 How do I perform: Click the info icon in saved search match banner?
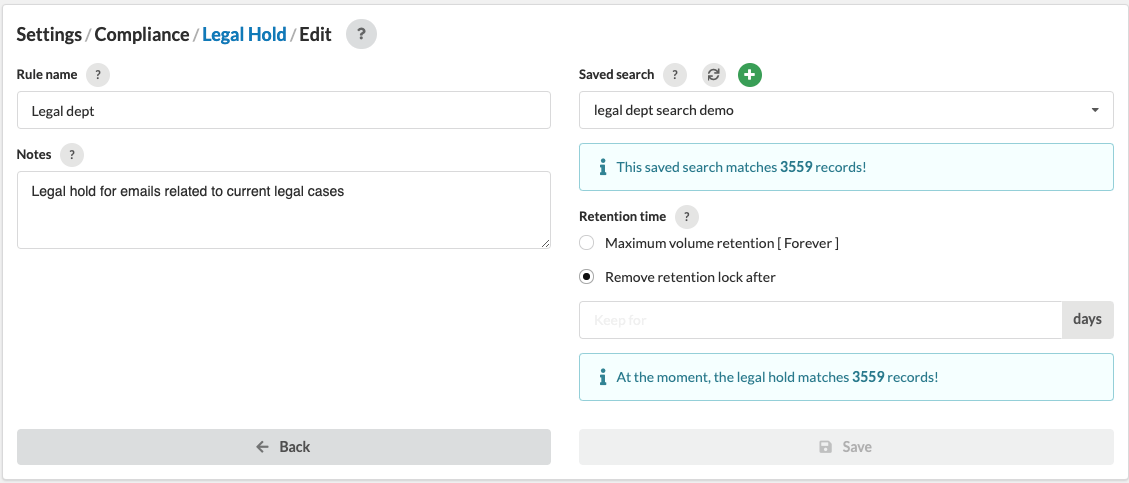tap(602, 167)
